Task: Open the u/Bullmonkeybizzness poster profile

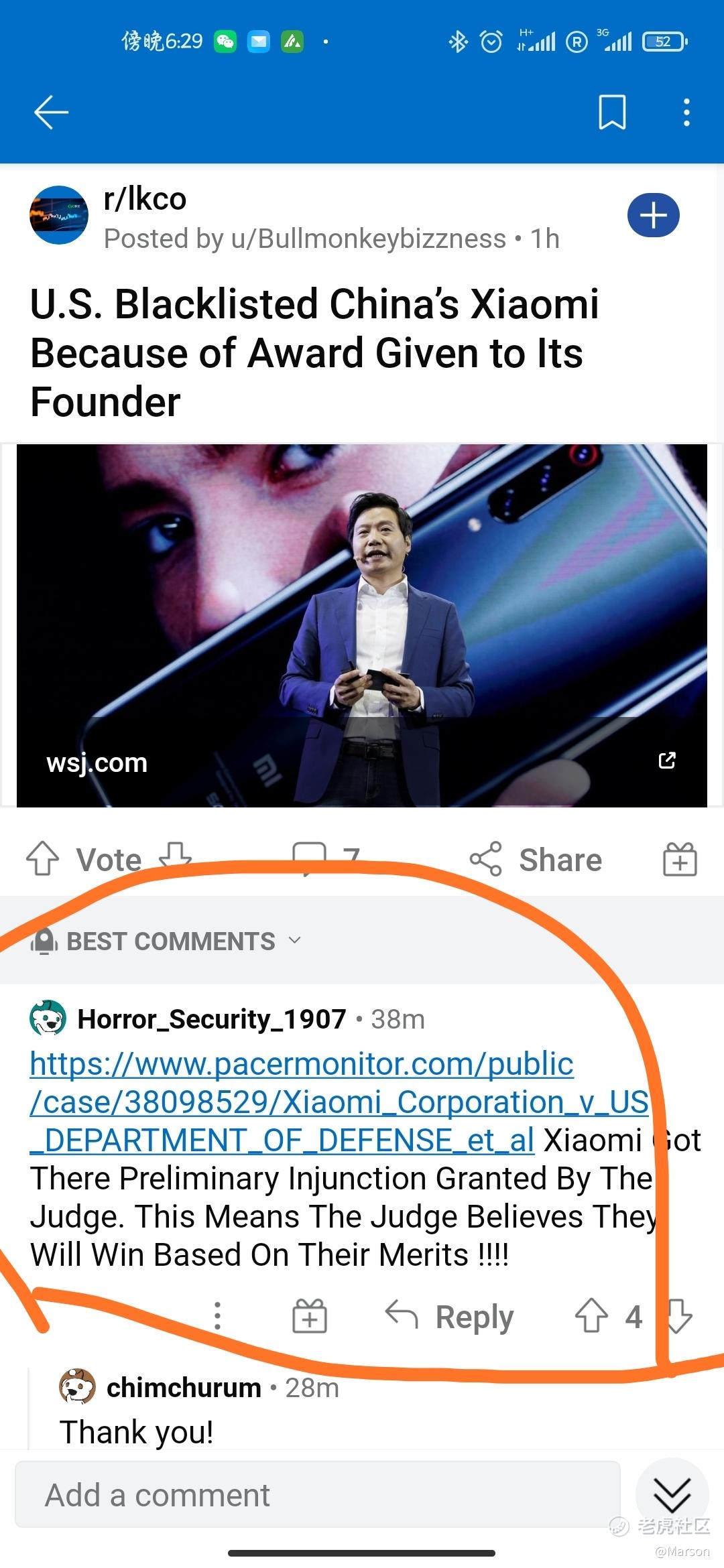Action: (x=368, y=239)
